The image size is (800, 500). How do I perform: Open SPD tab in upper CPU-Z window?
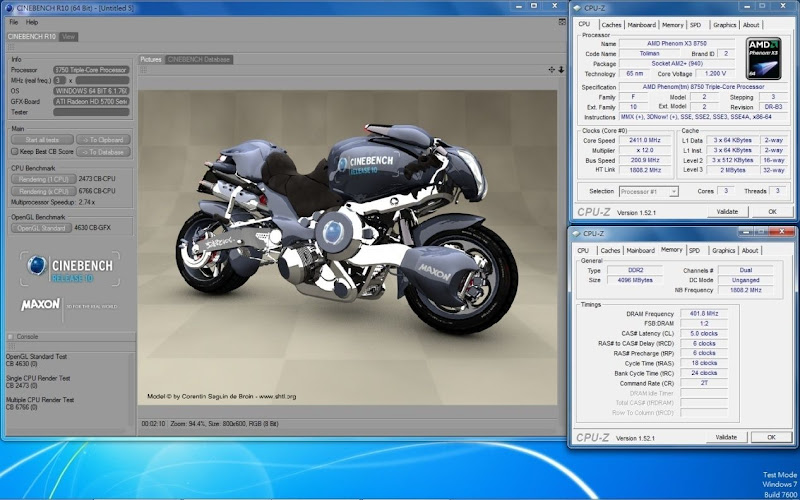[x=695, y=25]
